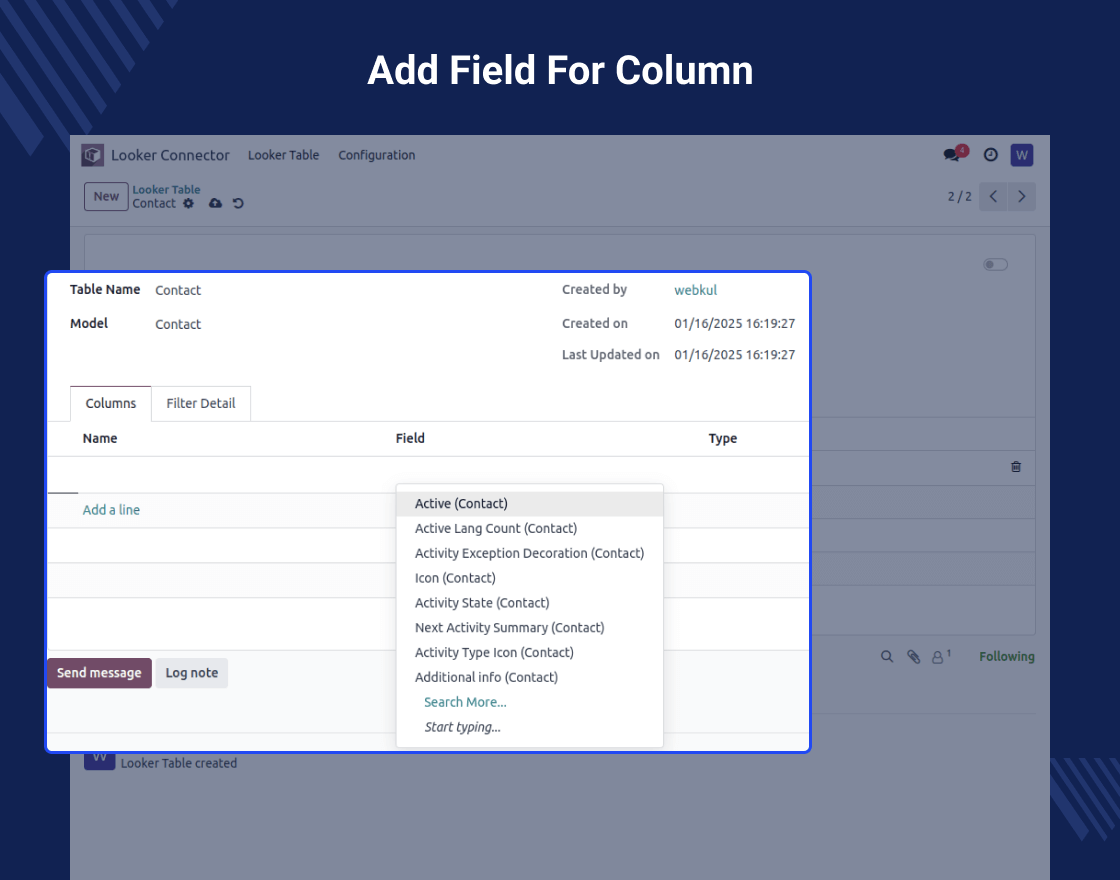1120x880 pixels.
Task: Click the Looker Table breadcrumb link
Action: [x=166, y=189]
